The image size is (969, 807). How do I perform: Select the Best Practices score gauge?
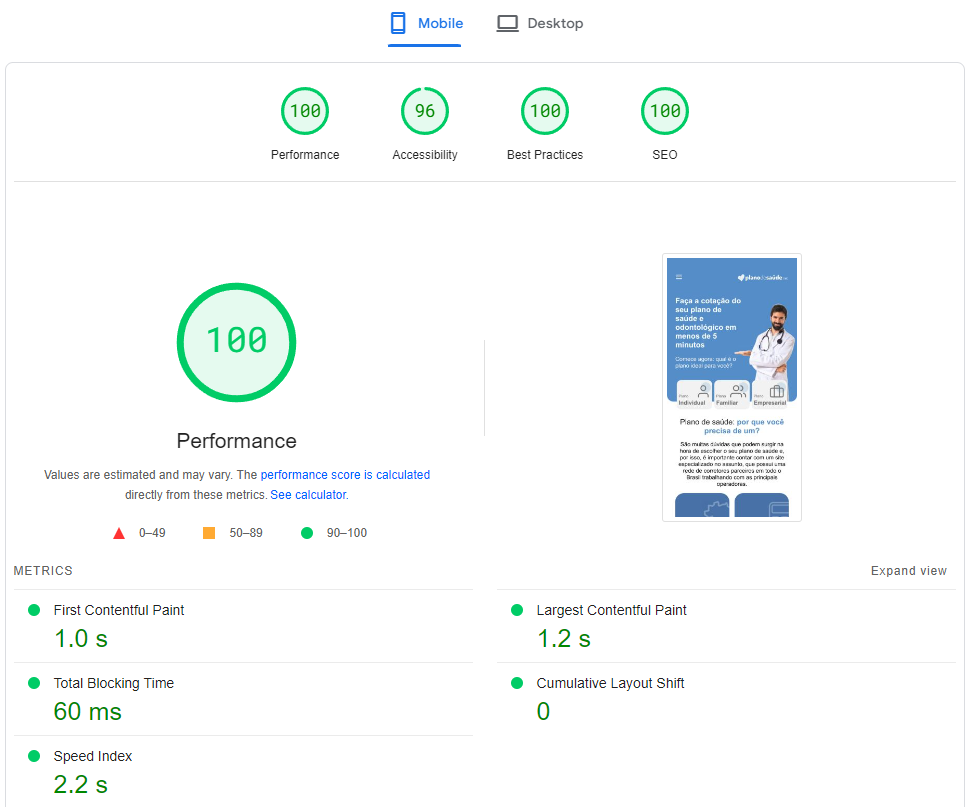545,111
